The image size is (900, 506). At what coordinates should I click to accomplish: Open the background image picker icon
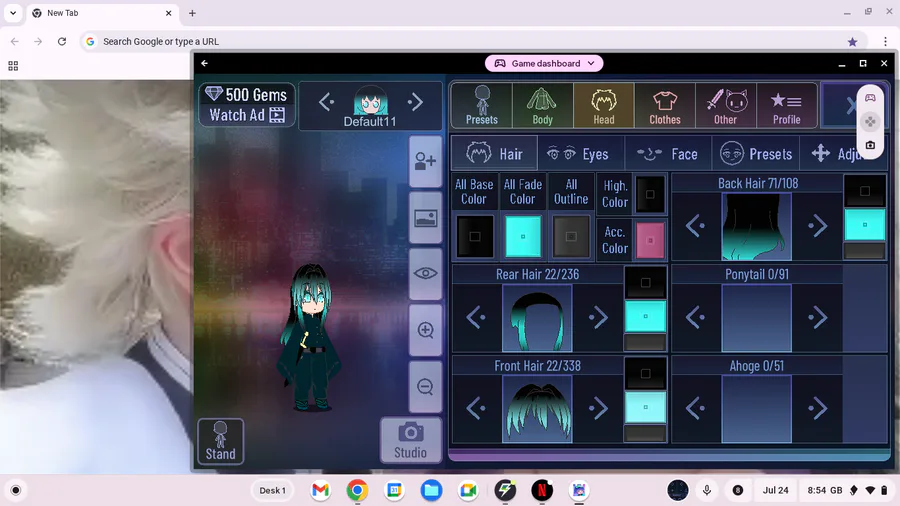[x=425, y=218]
